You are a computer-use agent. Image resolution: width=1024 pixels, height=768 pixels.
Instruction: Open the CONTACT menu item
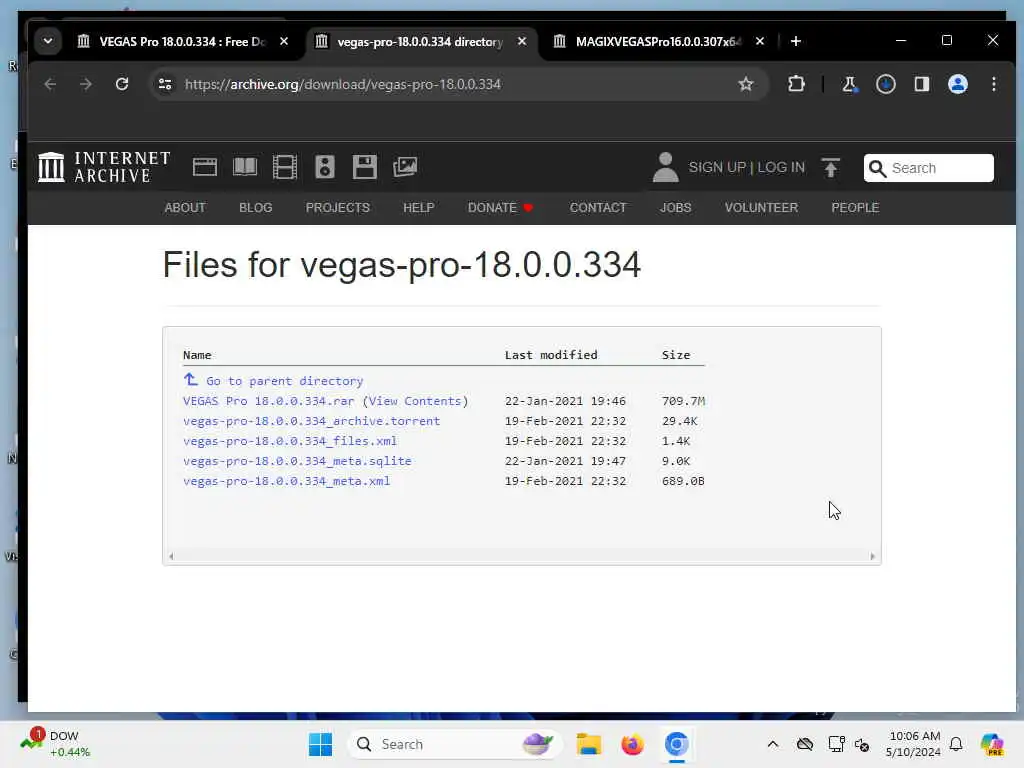point(598,208)
